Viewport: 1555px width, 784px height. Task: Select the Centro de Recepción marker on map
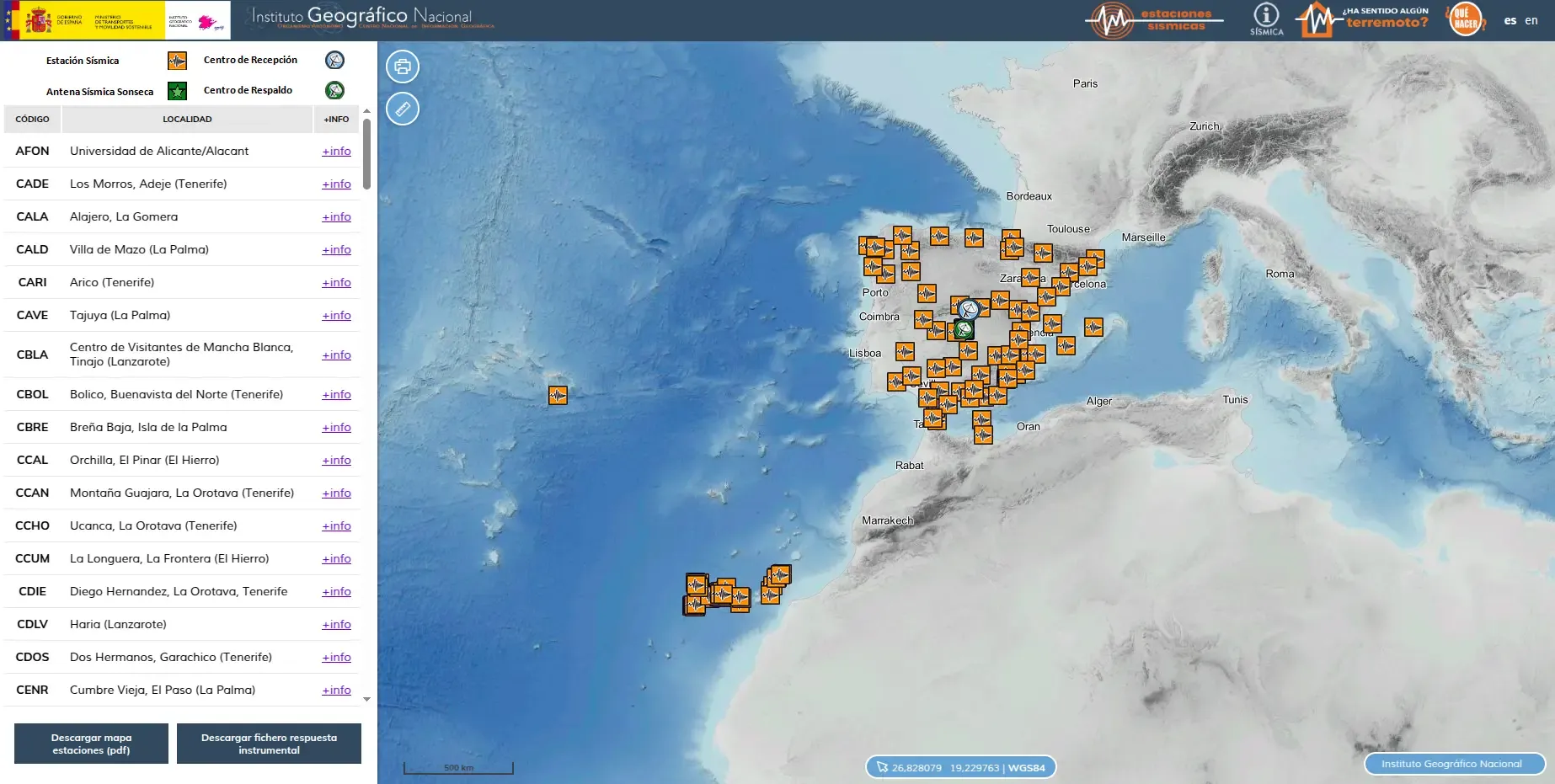tap(969, 309)
